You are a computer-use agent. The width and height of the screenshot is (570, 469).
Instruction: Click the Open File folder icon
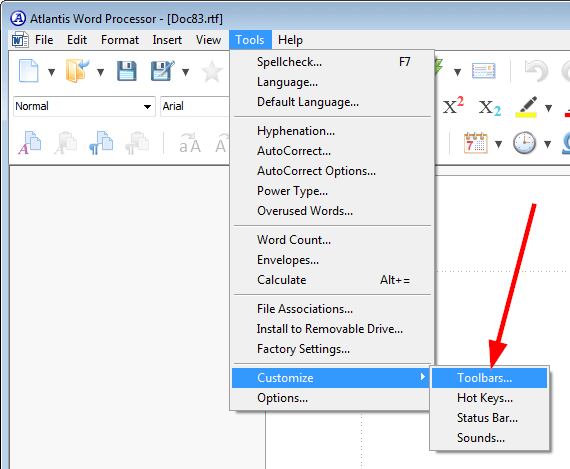pyautogui.click(x=77, y=71)
